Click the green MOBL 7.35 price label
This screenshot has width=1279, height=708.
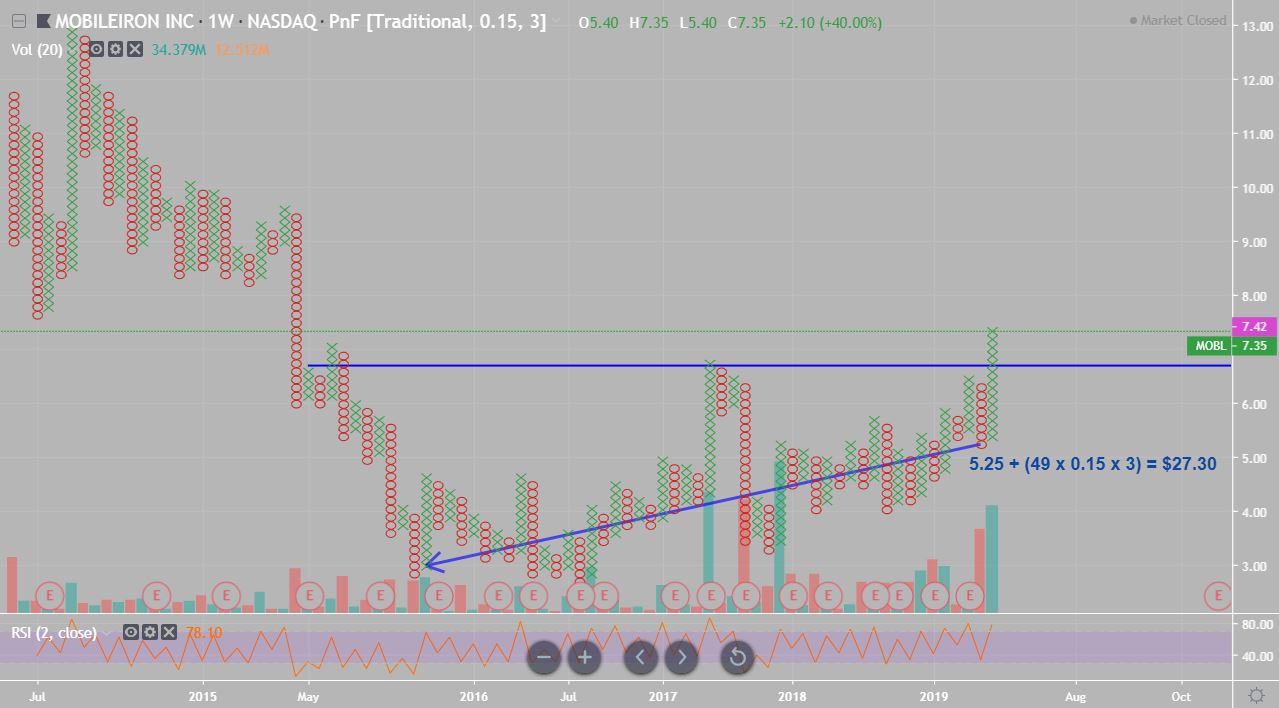[1231, 346]
